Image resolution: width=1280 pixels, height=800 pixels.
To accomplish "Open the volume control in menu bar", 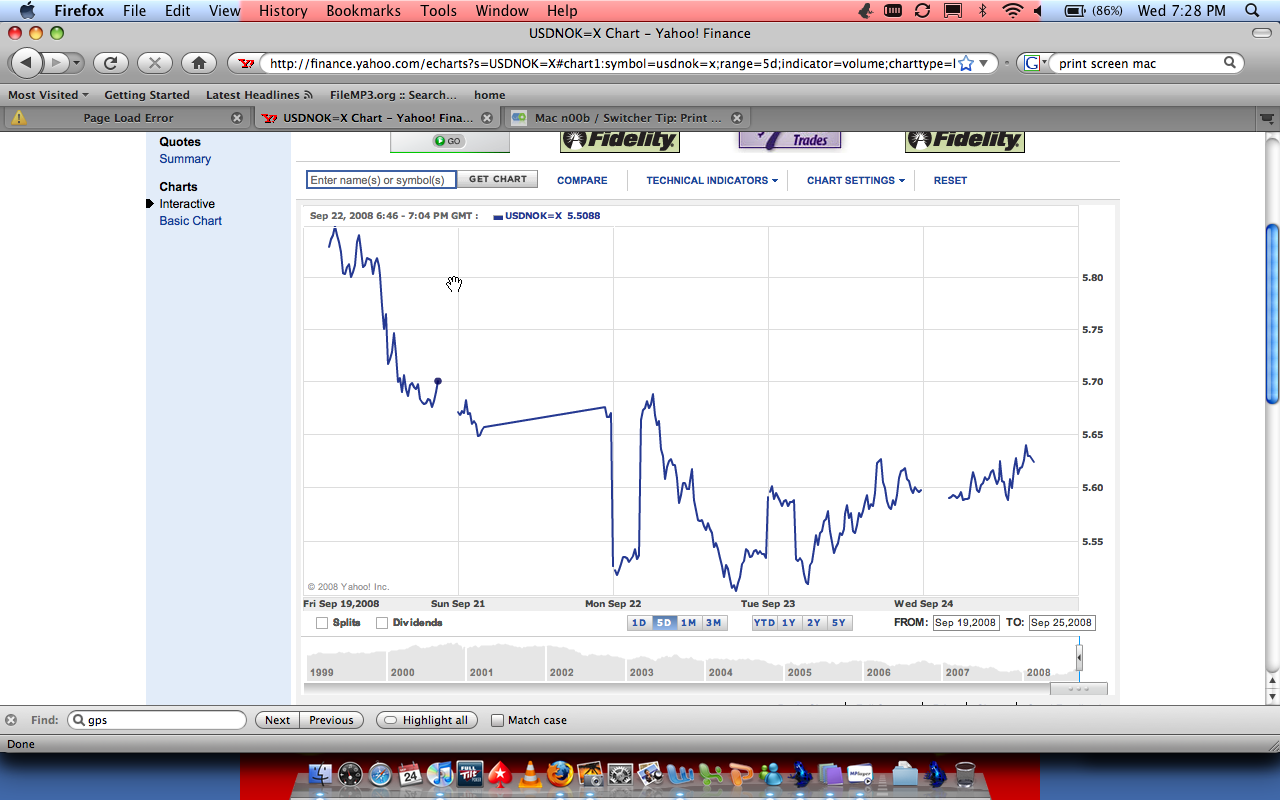I will (x=1036, y=11).
